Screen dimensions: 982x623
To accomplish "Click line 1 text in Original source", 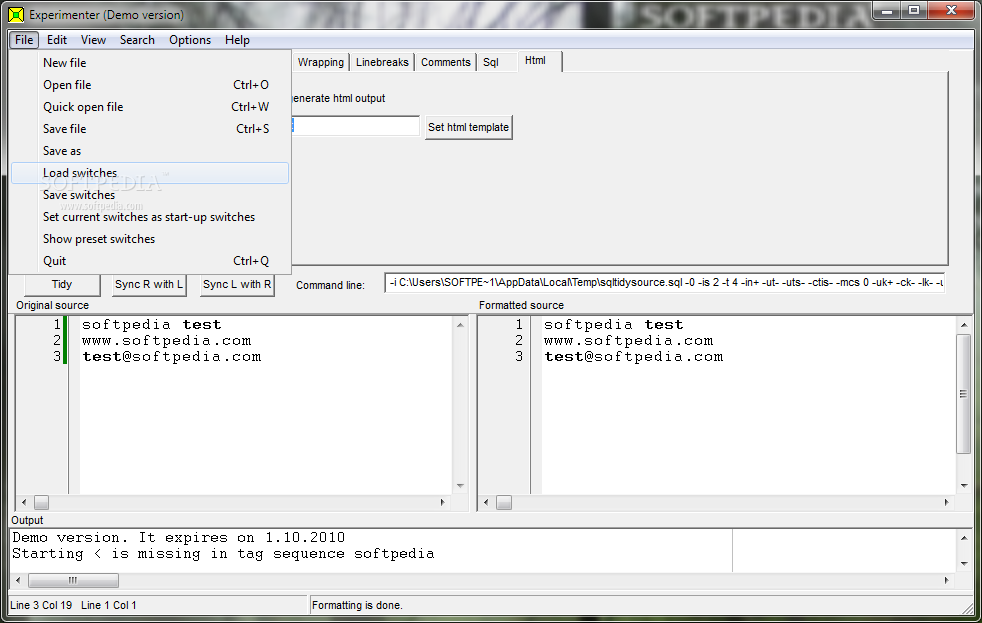I will click(x=152, y=324).
